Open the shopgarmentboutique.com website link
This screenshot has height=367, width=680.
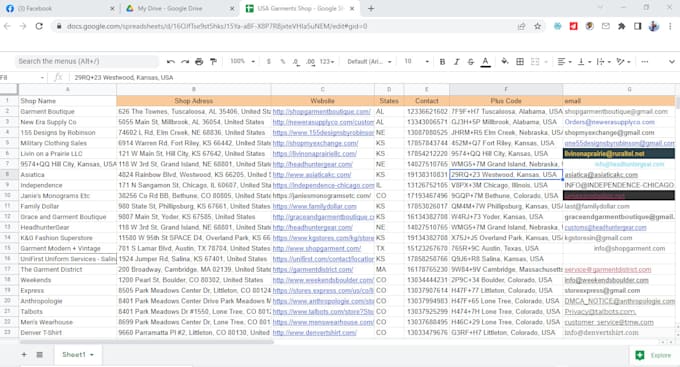coord(321,111)
